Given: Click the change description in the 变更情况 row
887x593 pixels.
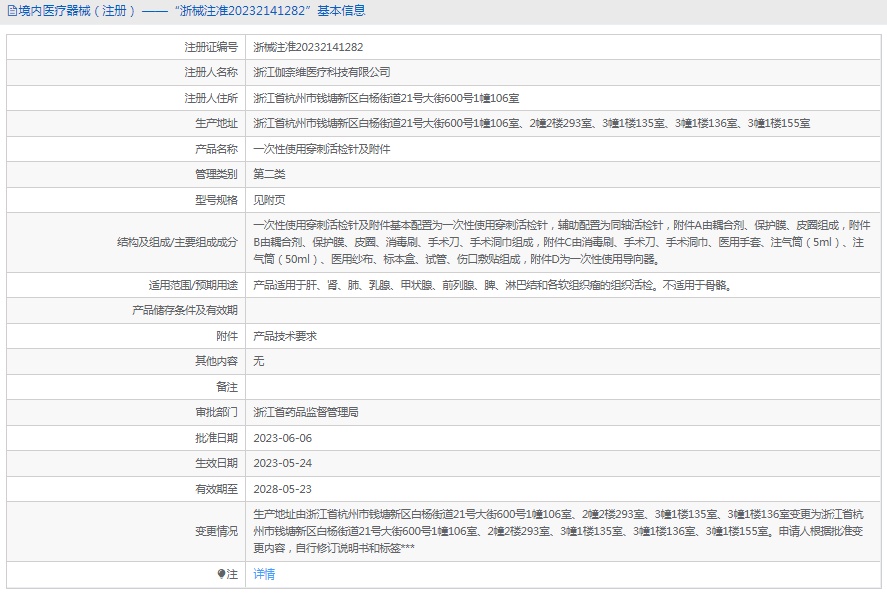Looking at the screenshot, I should point(559,531).
